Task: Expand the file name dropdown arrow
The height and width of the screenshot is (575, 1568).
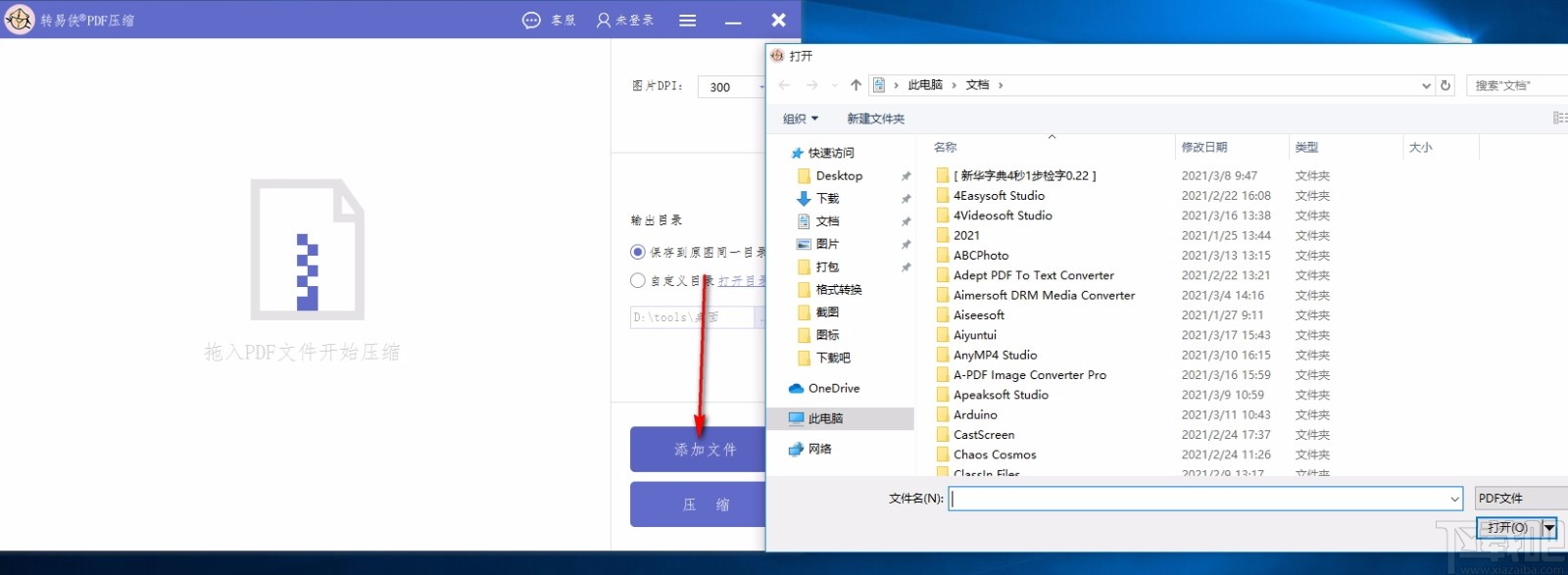Action: (1454, 499)
